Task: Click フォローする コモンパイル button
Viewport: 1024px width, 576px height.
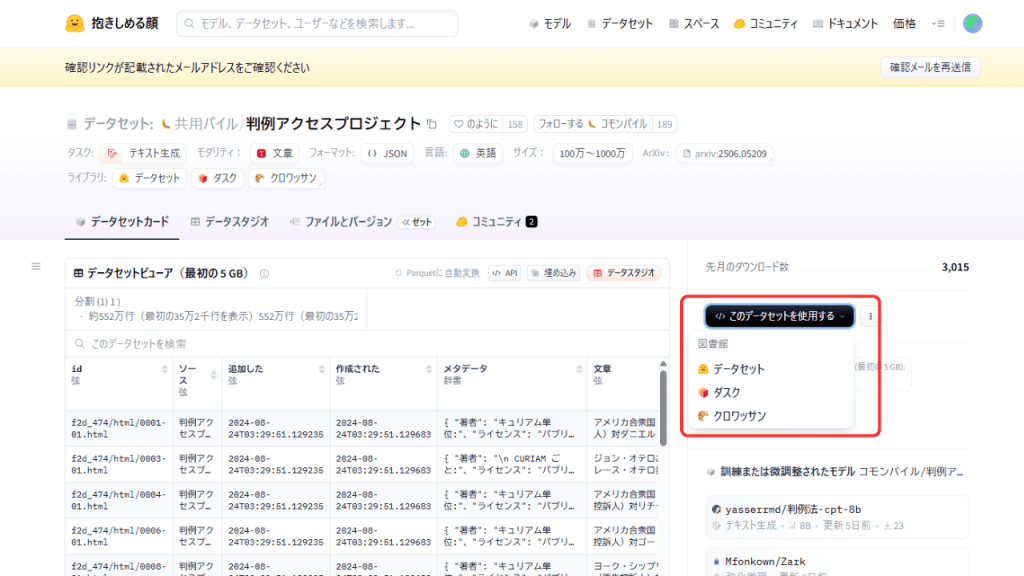Action: [x=593, y=124]
